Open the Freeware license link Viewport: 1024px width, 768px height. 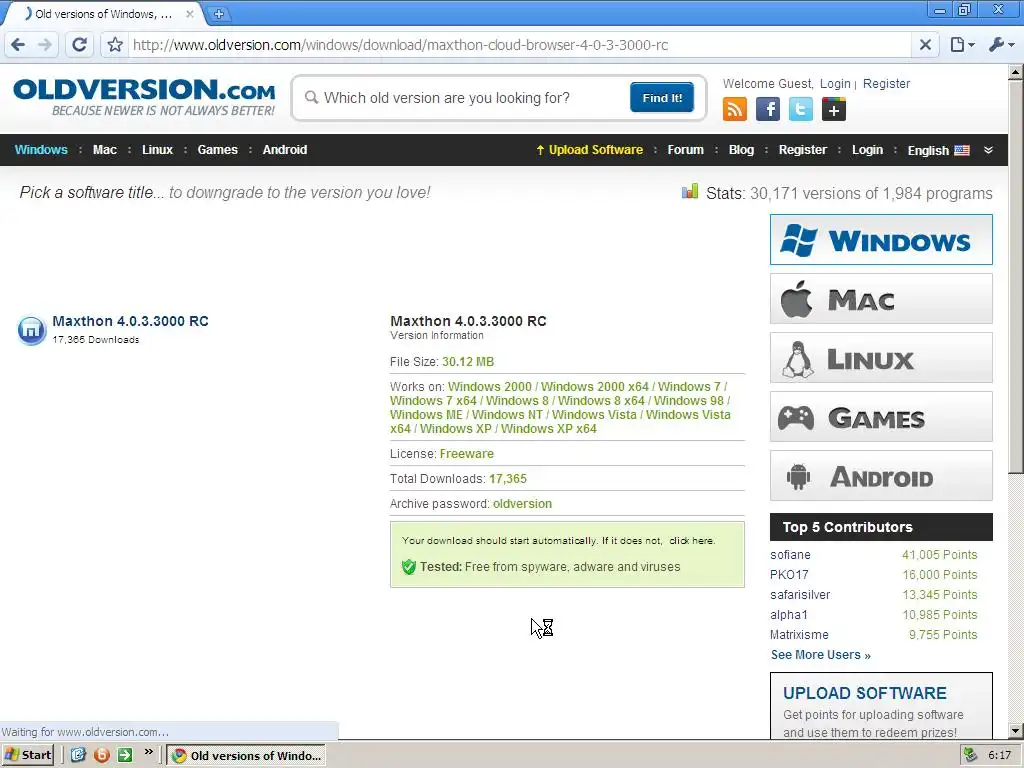[466, 453]
